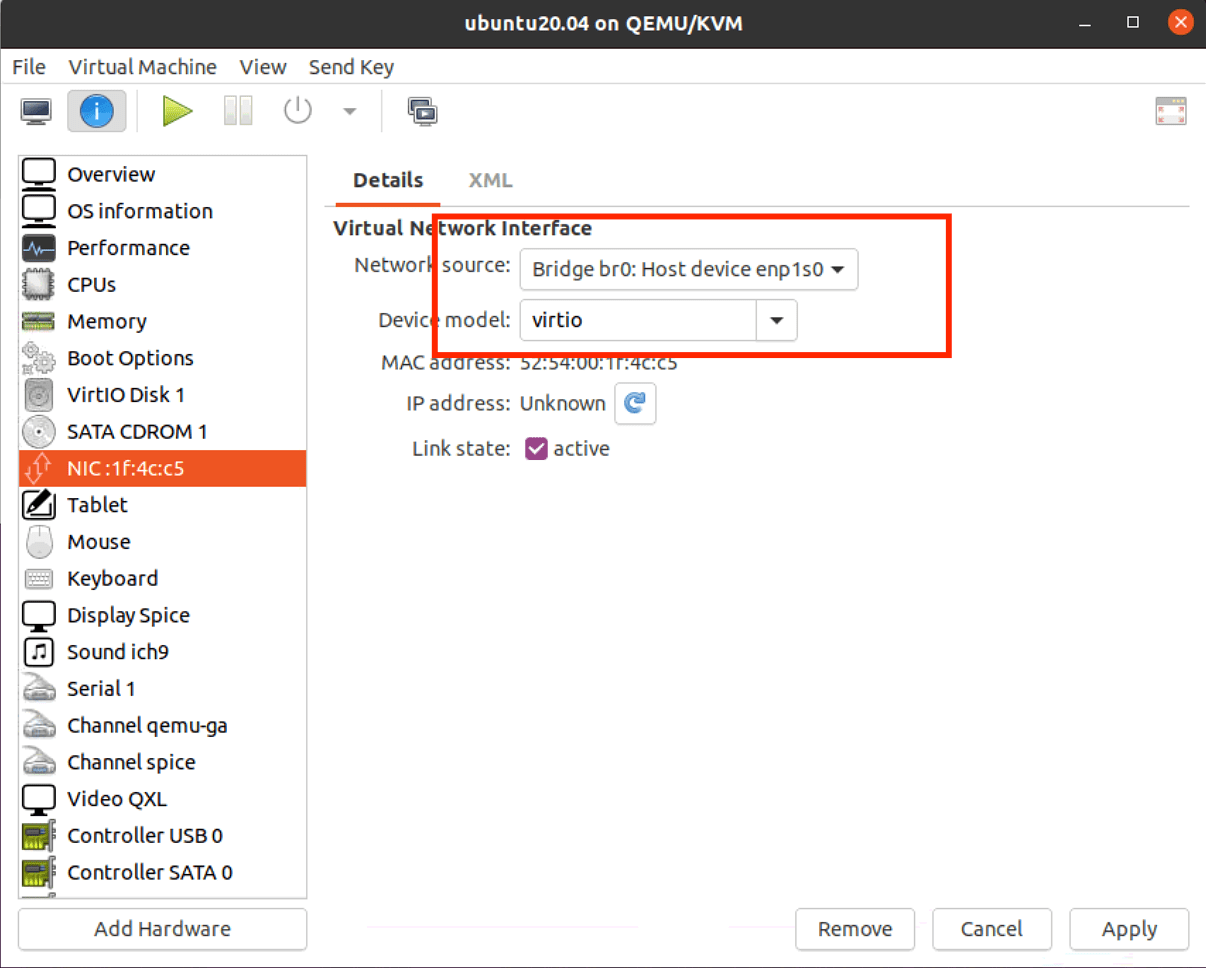
Task: Switch to the graphical console view
Action: (x=36, y=110)
